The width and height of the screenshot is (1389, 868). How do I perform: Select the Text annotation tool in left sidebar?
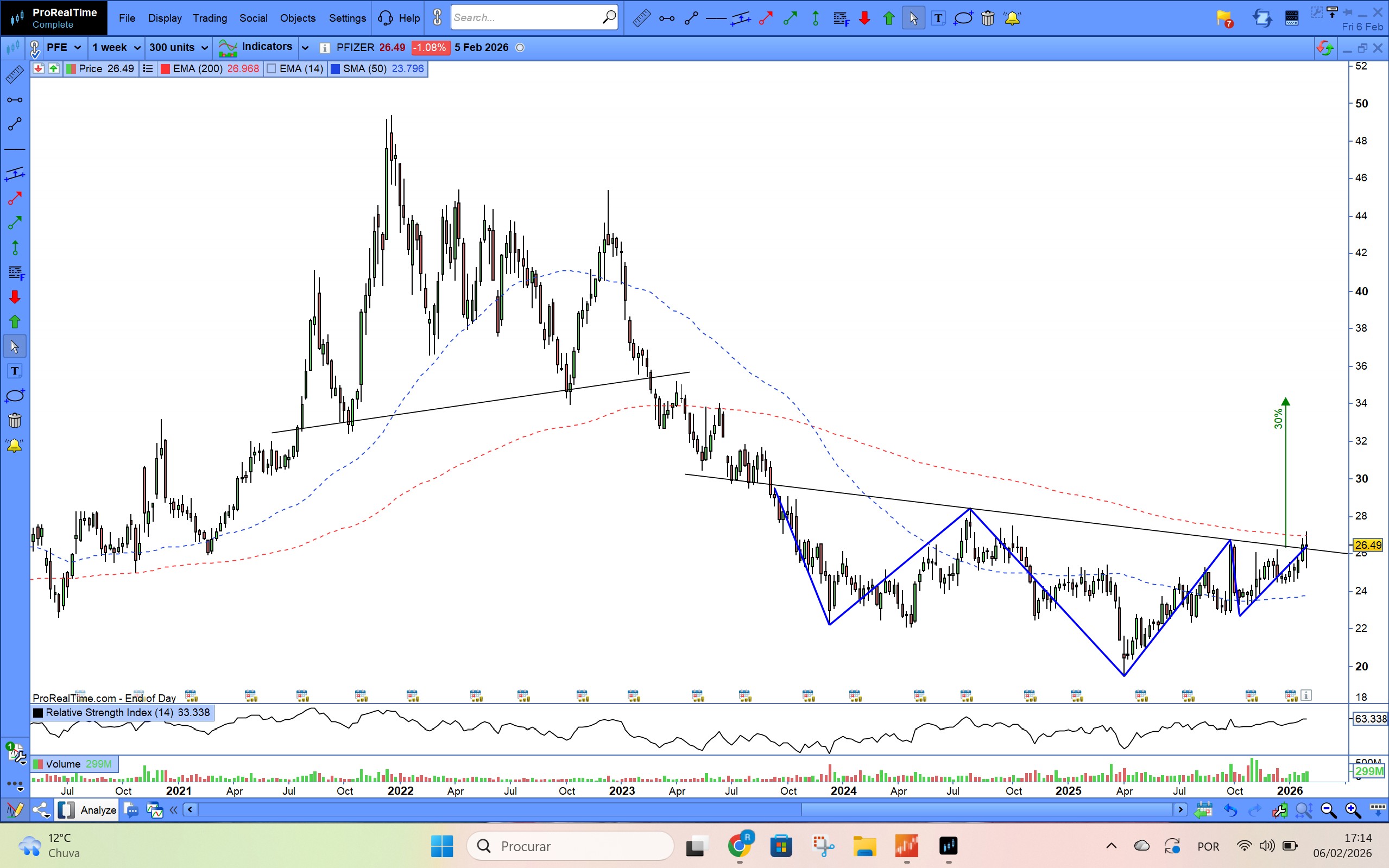click(15, 371)
